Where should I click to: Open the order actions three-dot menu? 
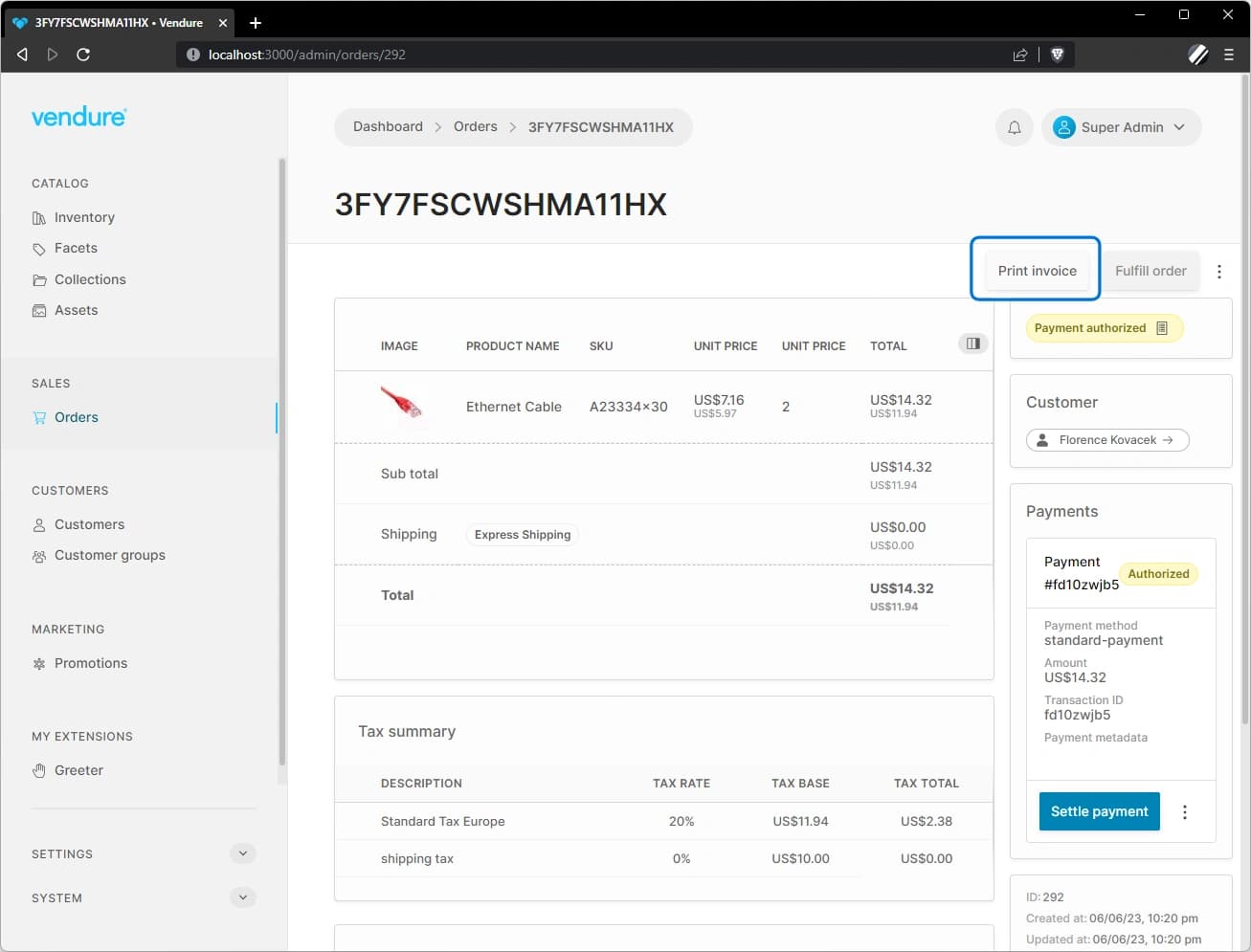pyautogui.click(x=1219, y=271)
